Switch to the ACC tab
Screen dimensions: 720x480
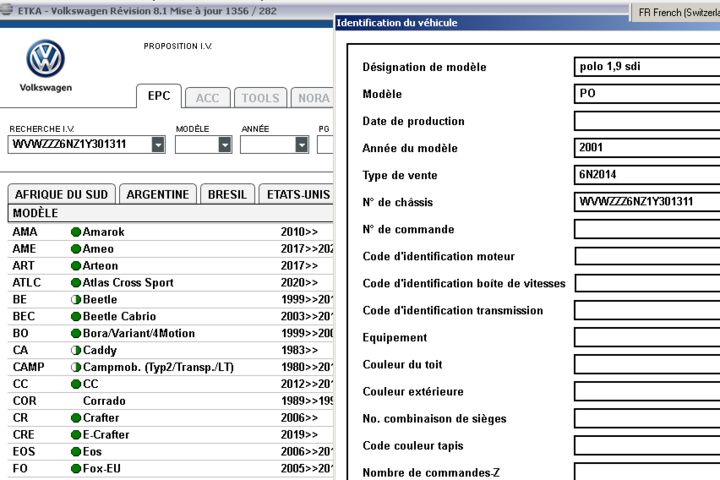tap(208, 98)
